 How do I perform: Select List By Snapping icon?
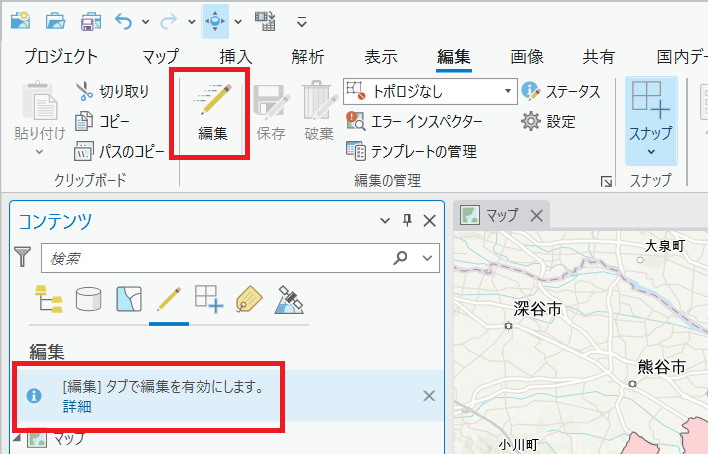point(209,299)
